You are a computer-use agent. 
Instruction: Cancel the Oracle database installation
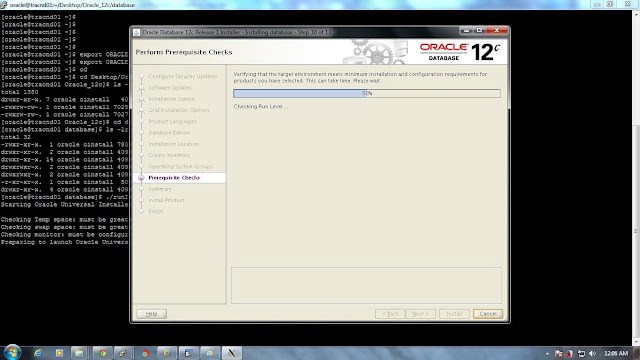(x=488, y=314)
